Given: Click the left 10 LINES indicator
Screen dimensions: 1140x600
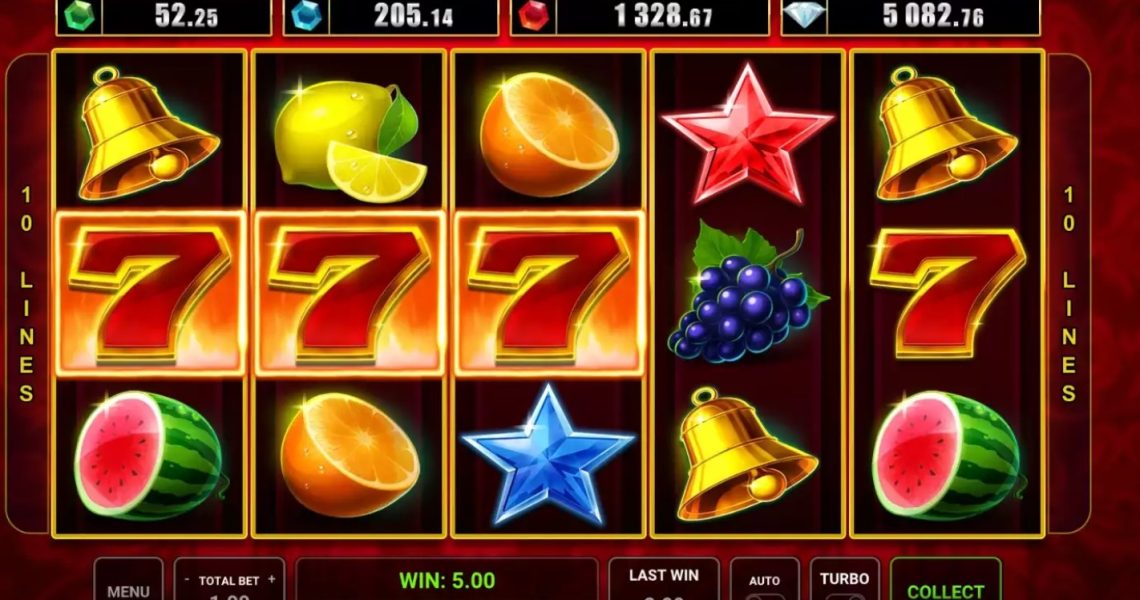Looking at the screenshot, I should (x=27, y=294).
